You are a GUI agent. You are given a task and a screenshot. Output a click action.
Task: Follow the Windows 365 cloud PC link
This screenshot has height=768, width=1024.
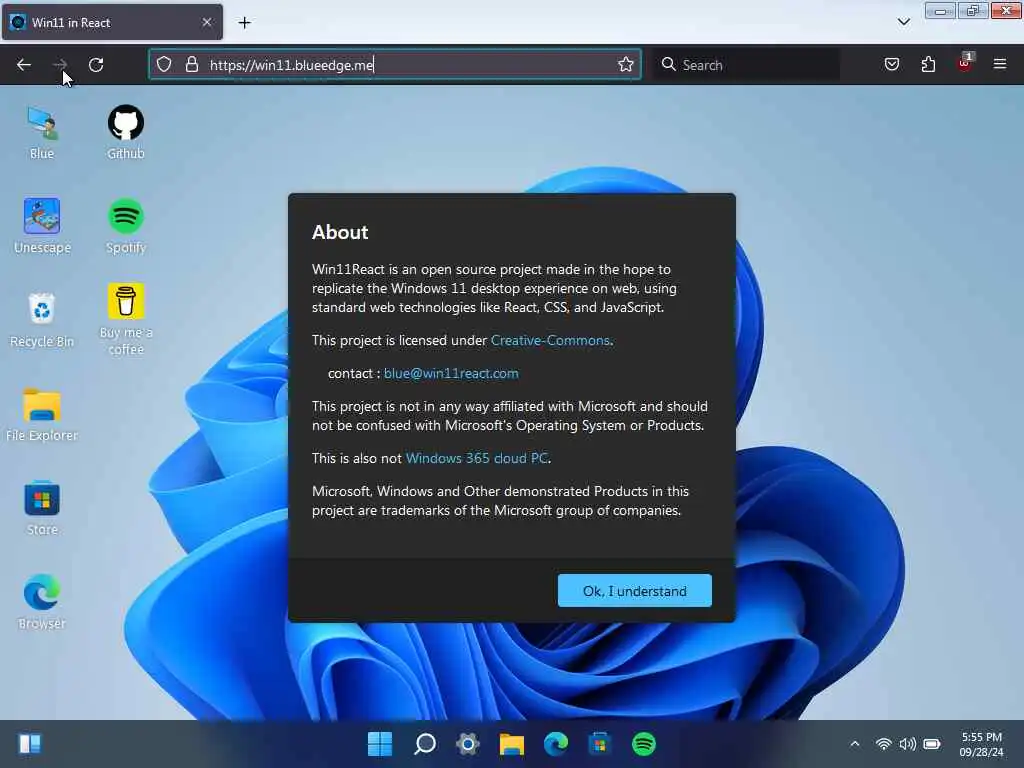pos(477,458)
